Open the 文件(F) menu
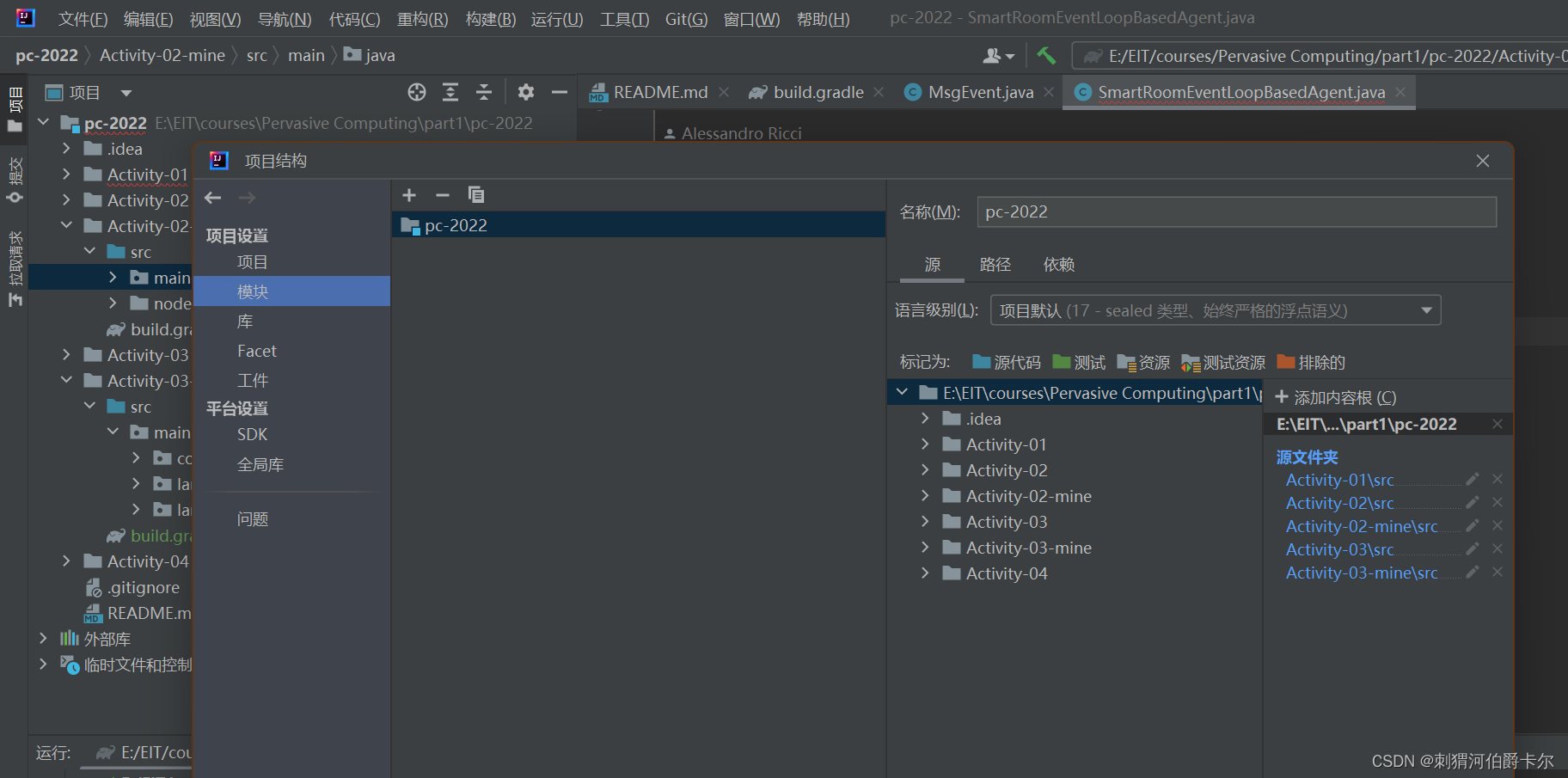This screenshot has width=1568, height=778. tap(83, 19)
